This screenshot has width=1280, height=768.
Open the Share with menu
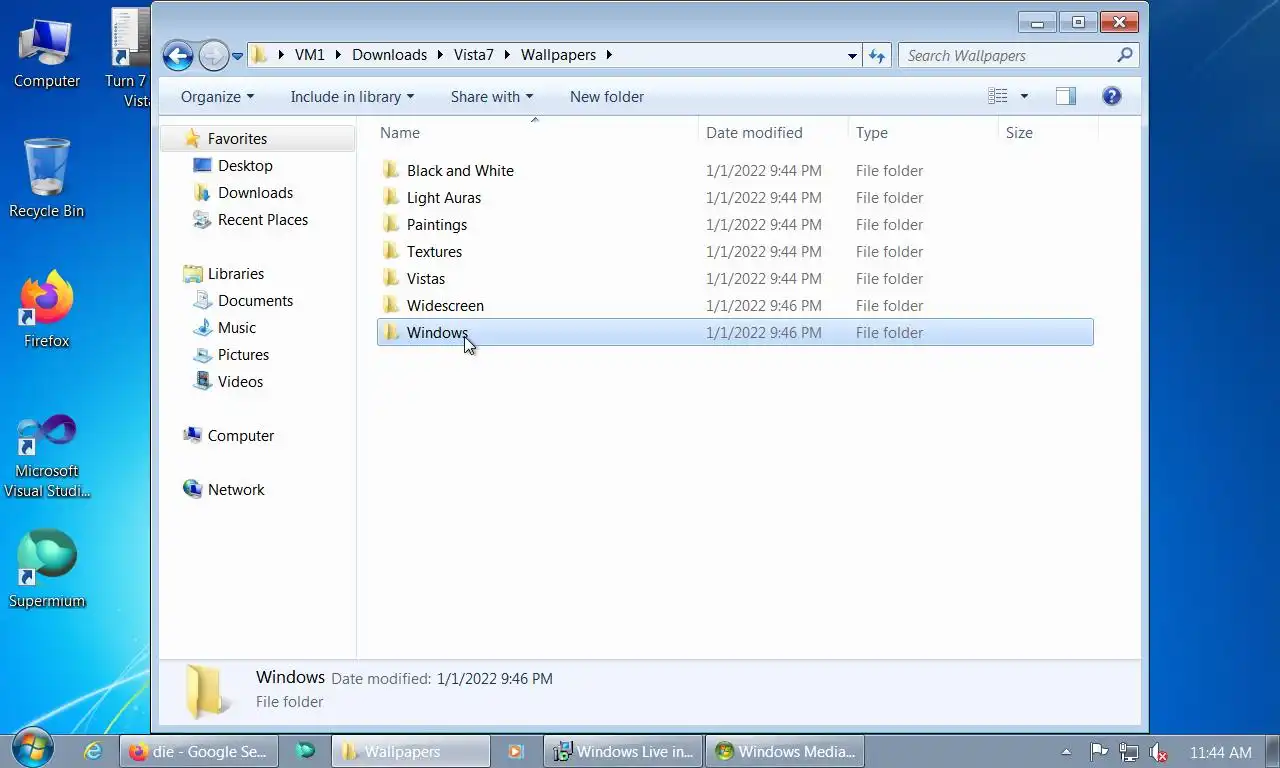click(491, 97)
